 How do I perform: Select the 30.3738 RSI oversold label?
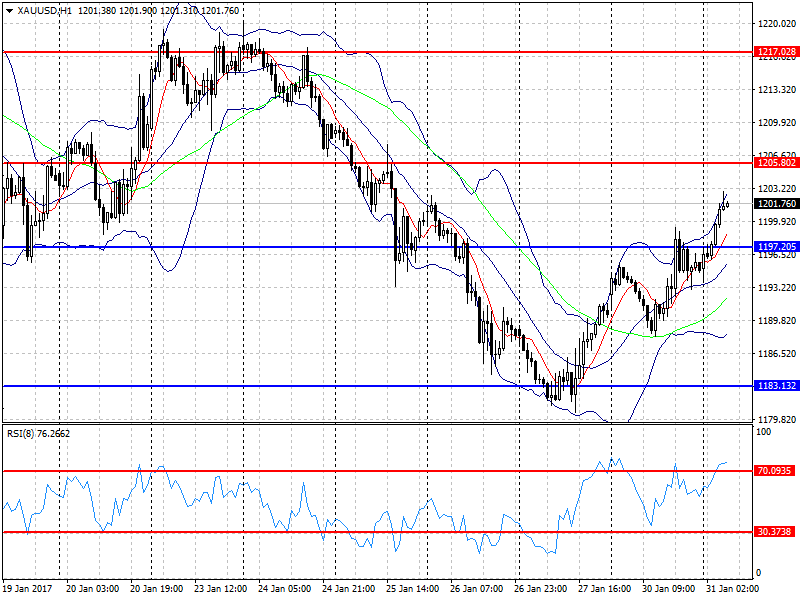tap(774, 532)
